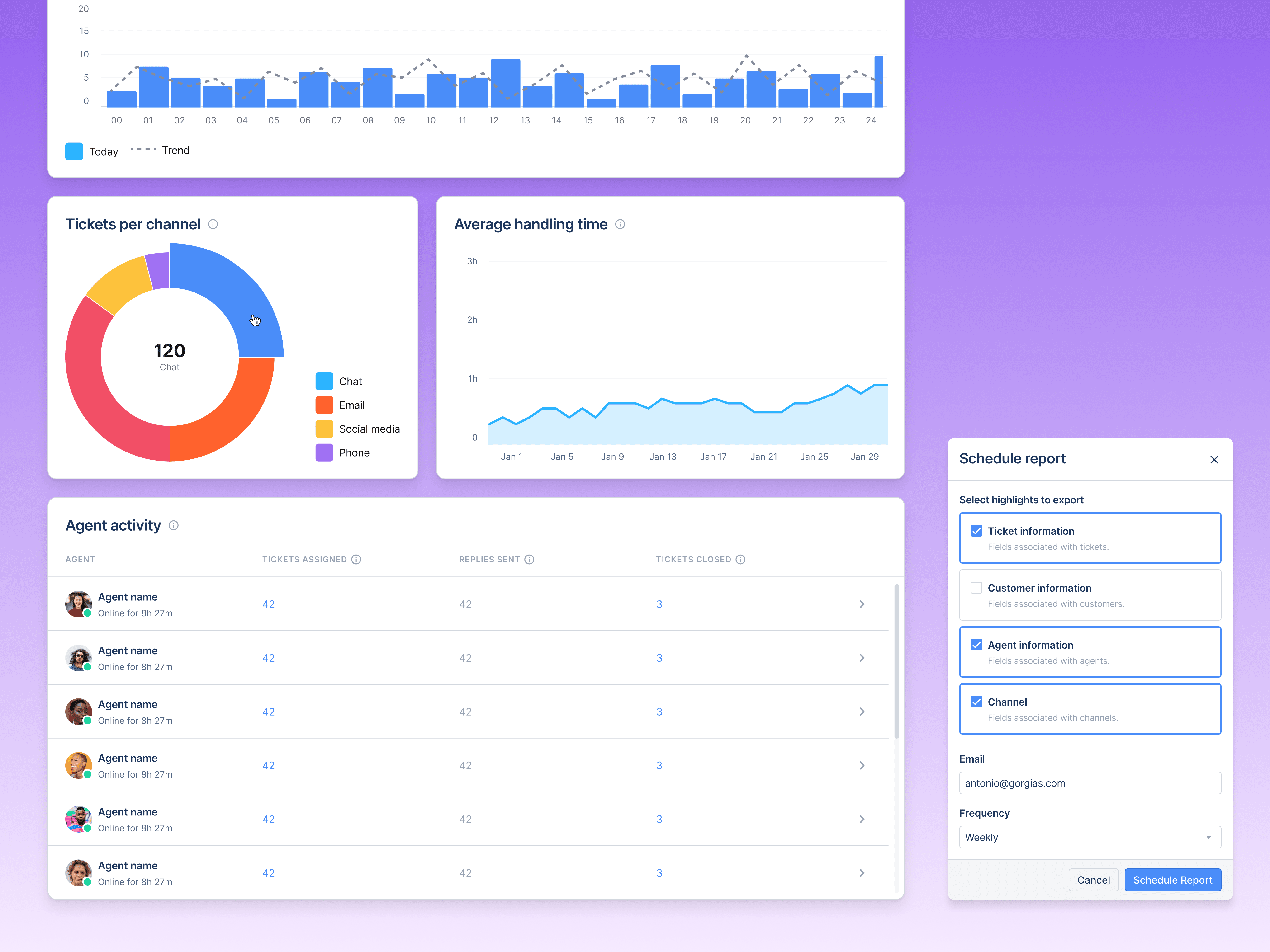Open the Weekly frequency dropdown

tap(1090, 837)
